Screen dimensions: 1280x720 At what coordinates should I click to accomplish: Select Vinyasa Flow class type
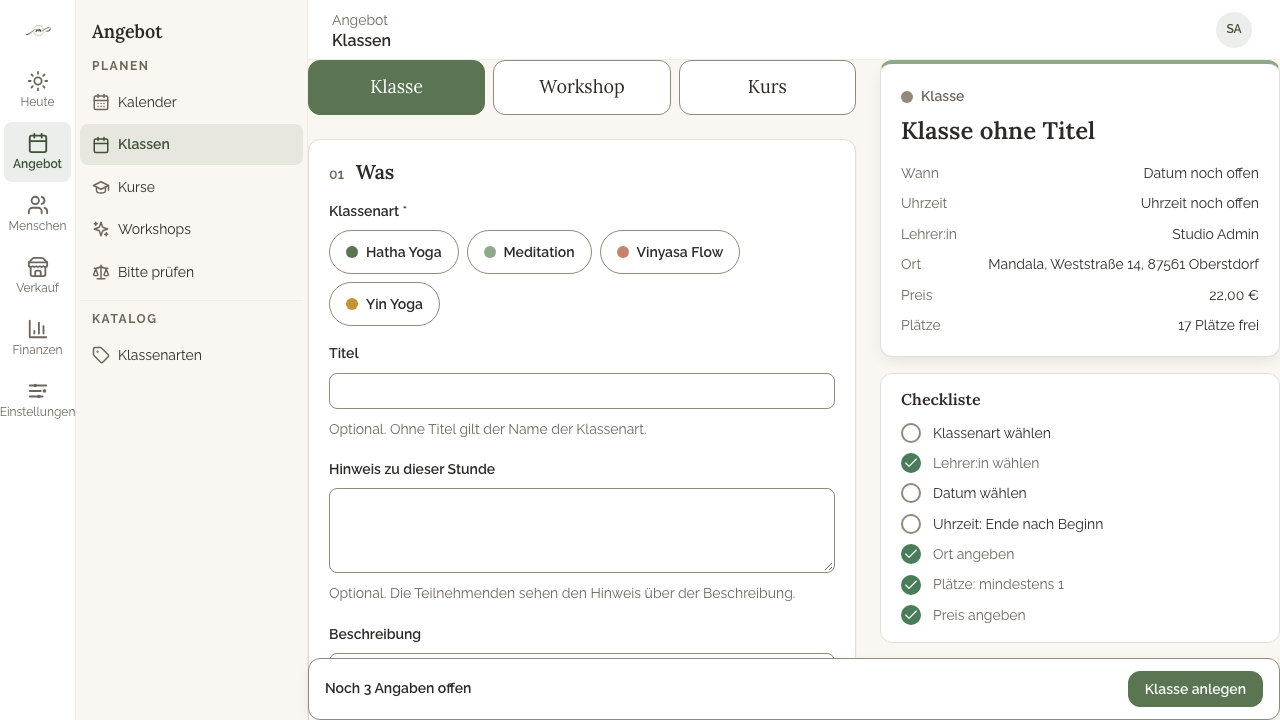click(670, 252)
